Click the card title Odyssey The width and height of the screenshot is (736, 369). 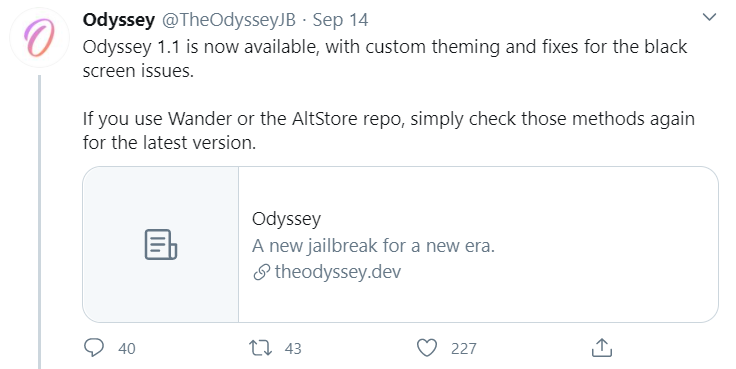[286, 219]
